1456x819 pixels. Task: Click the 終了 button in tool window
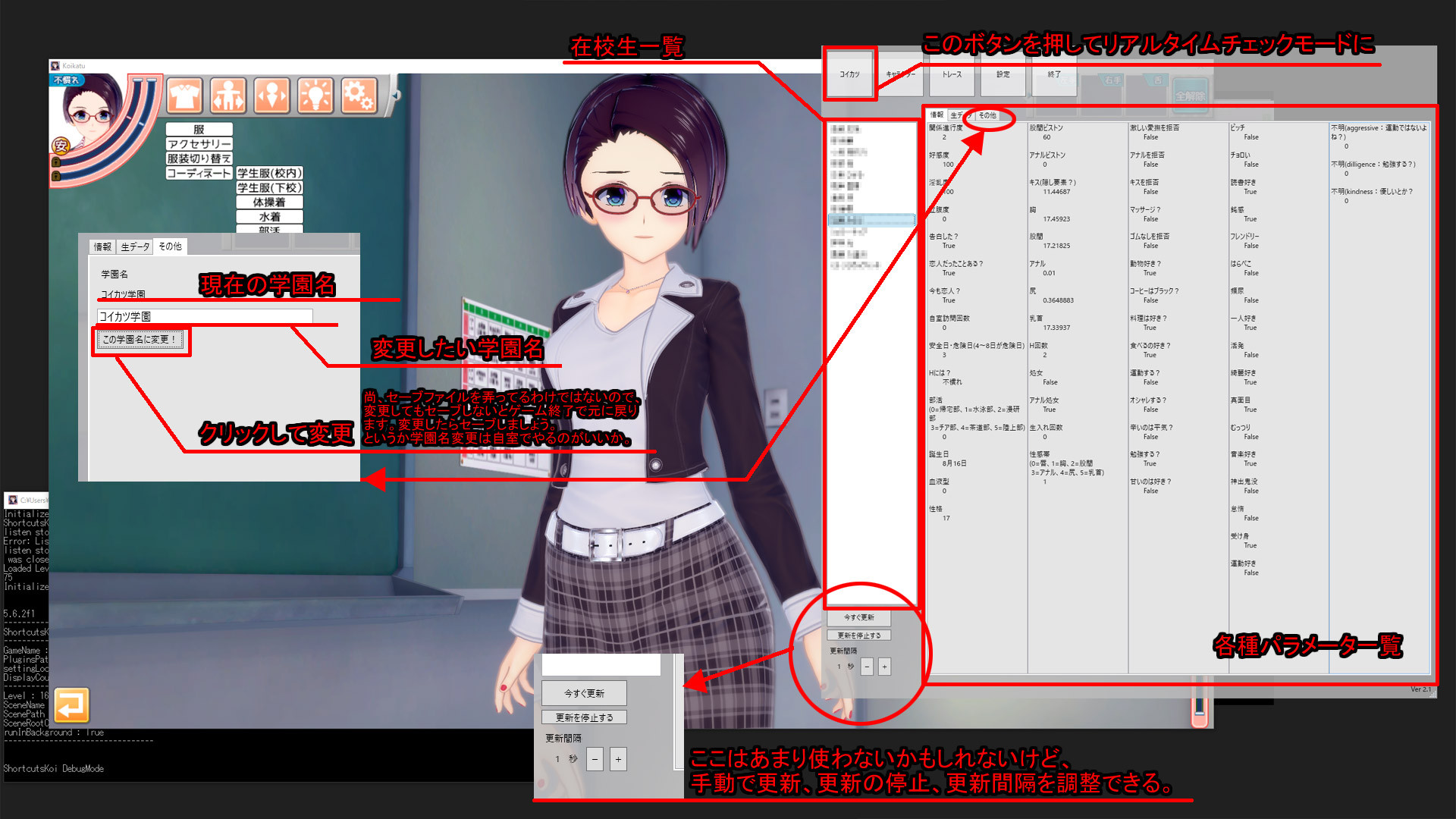(x=1054, y=74)
